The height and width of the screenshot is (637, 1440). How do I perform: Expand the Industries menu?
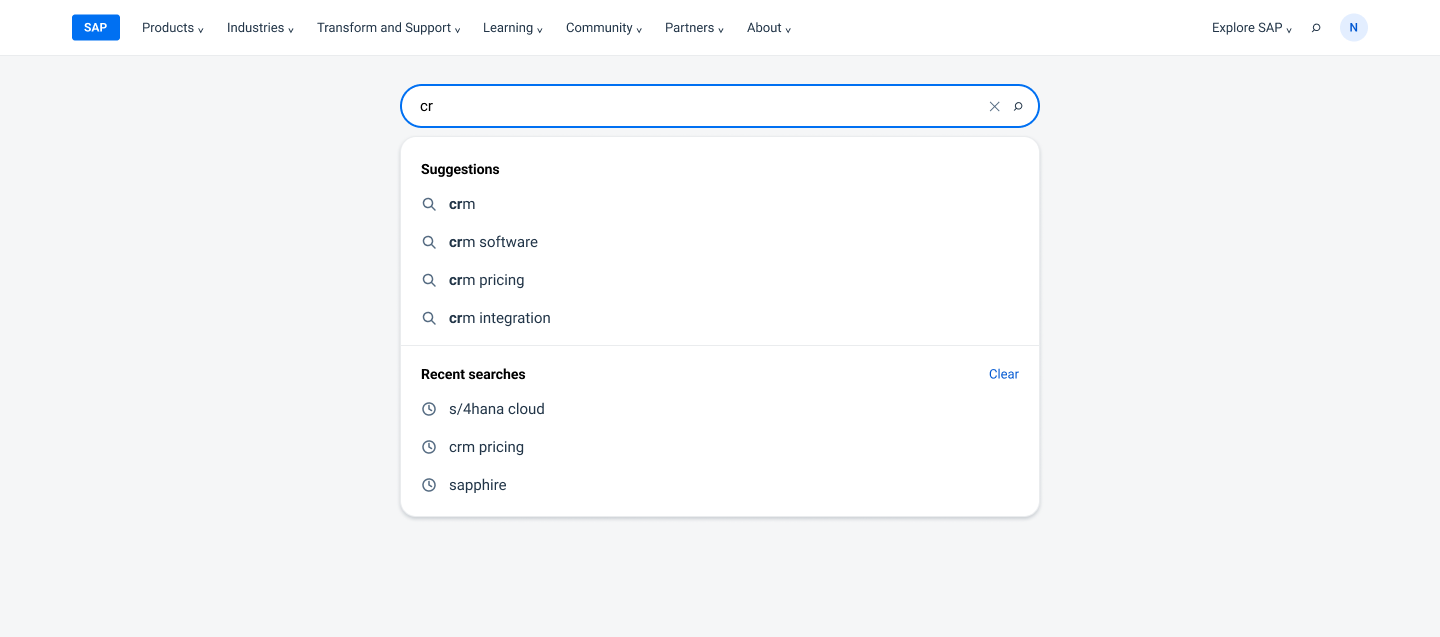point(261,28)
